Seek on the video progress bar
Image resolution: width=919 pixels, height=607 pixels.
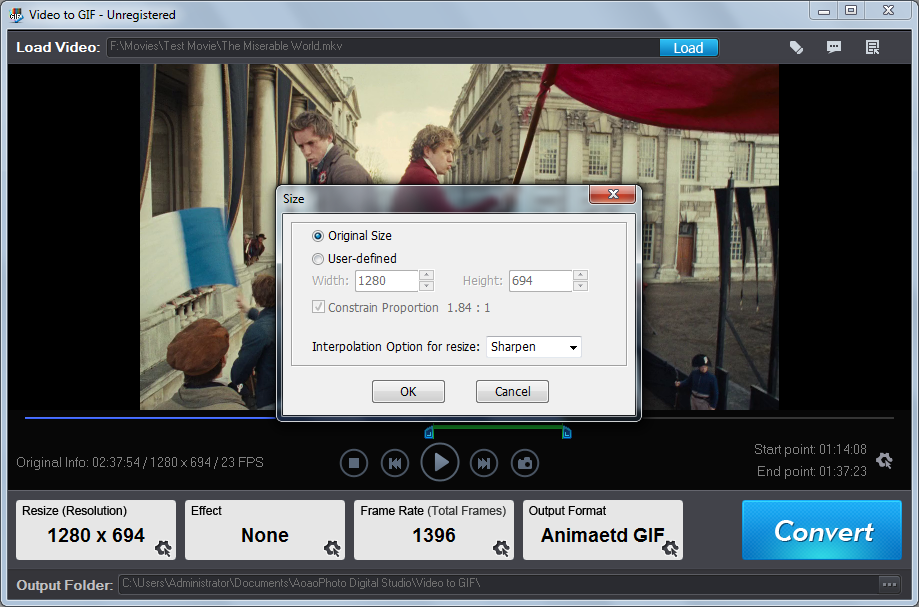[459, 418]
